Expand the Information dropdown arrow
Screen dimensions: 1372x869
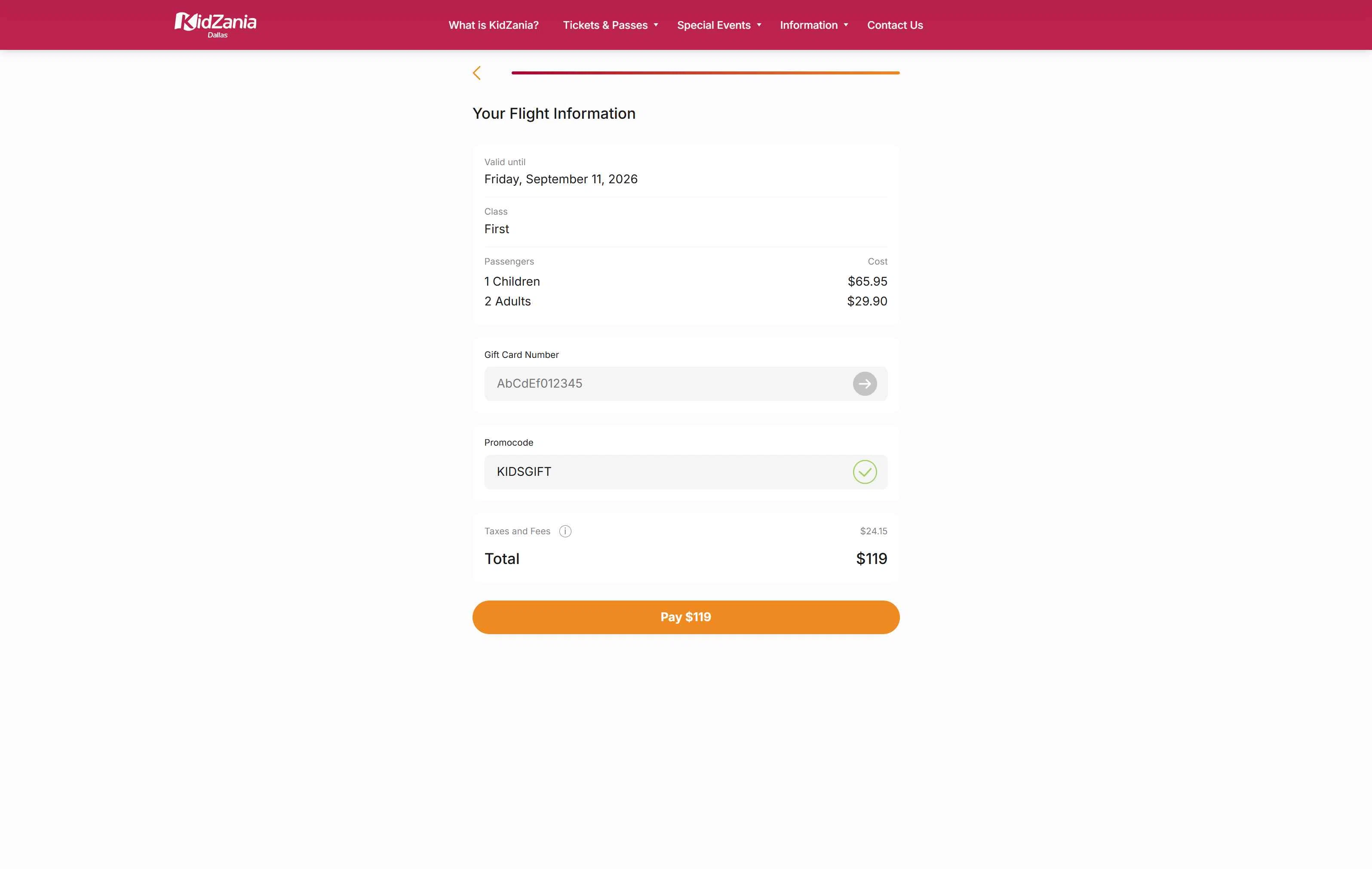pos(846,25)
